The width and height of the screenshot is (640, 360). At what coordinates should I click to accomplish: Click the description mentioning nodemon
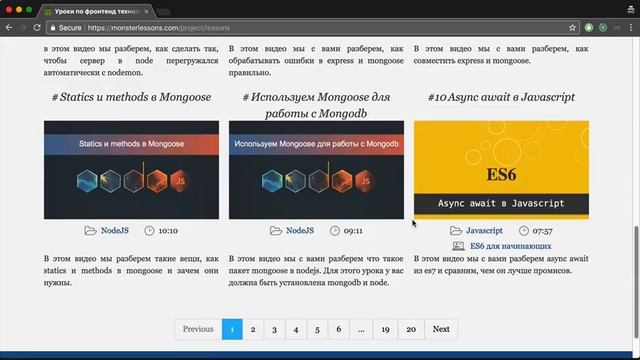click(131, 60)
